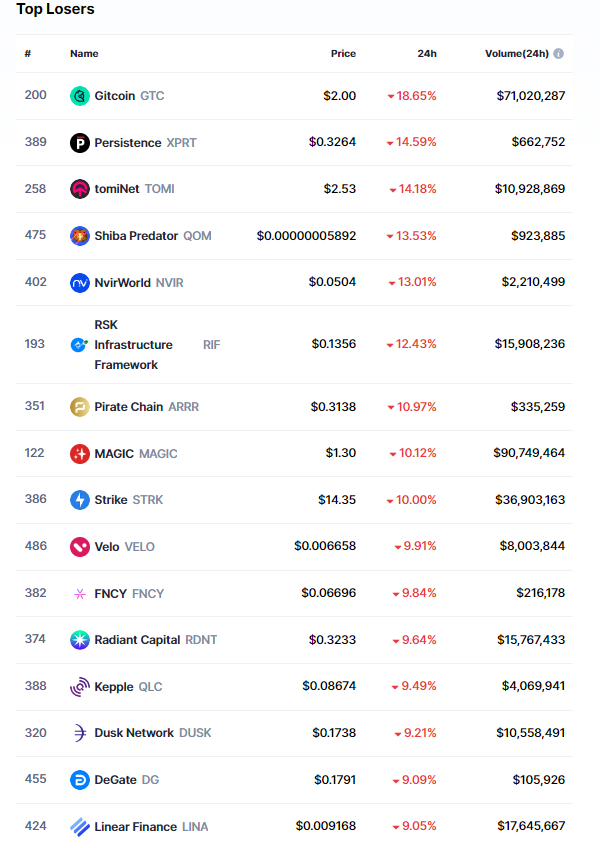Click the MAGIC coin logo icon

click(80, 454)
